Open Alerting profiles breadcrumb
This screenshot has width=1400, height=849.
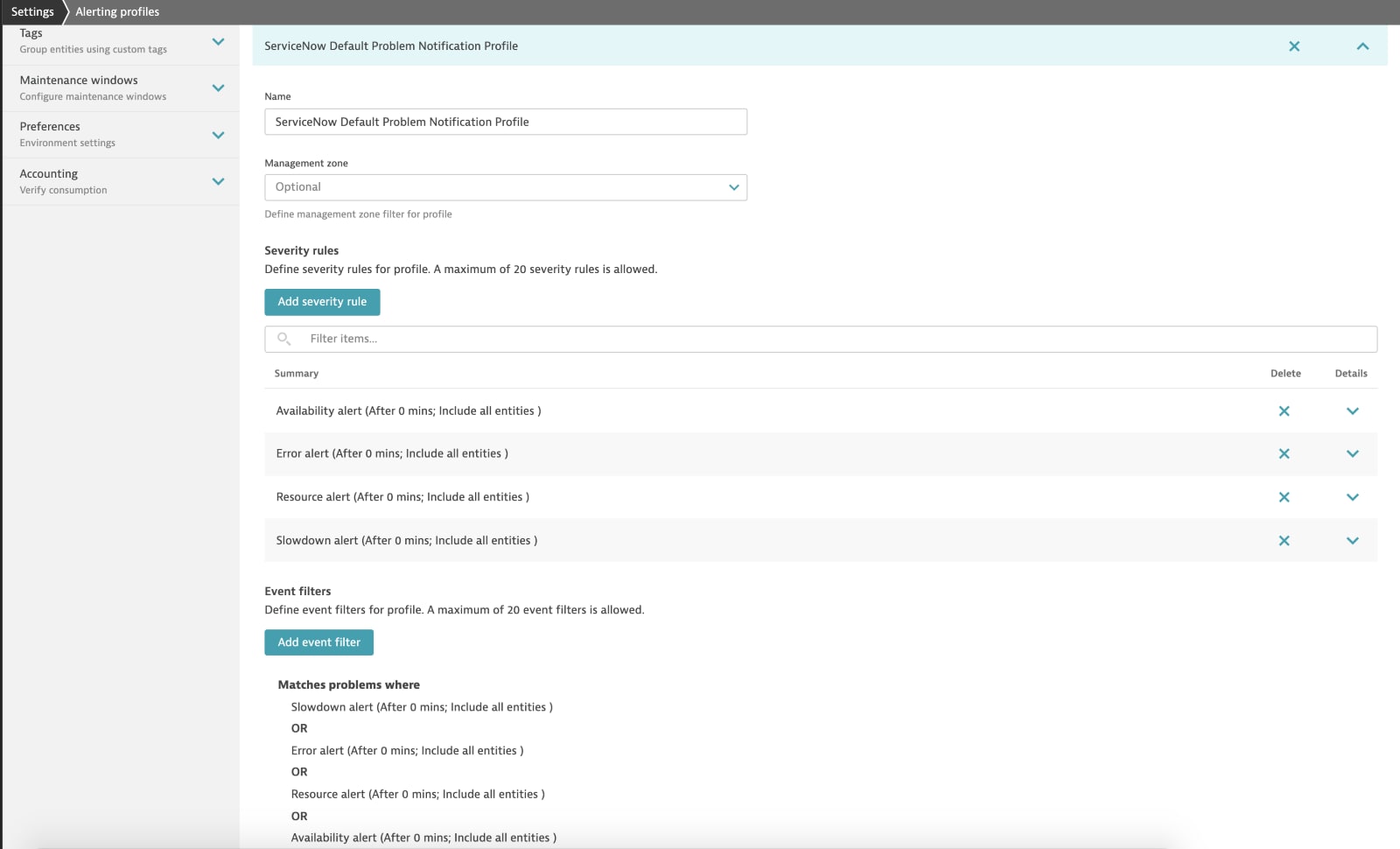[117, 12]
